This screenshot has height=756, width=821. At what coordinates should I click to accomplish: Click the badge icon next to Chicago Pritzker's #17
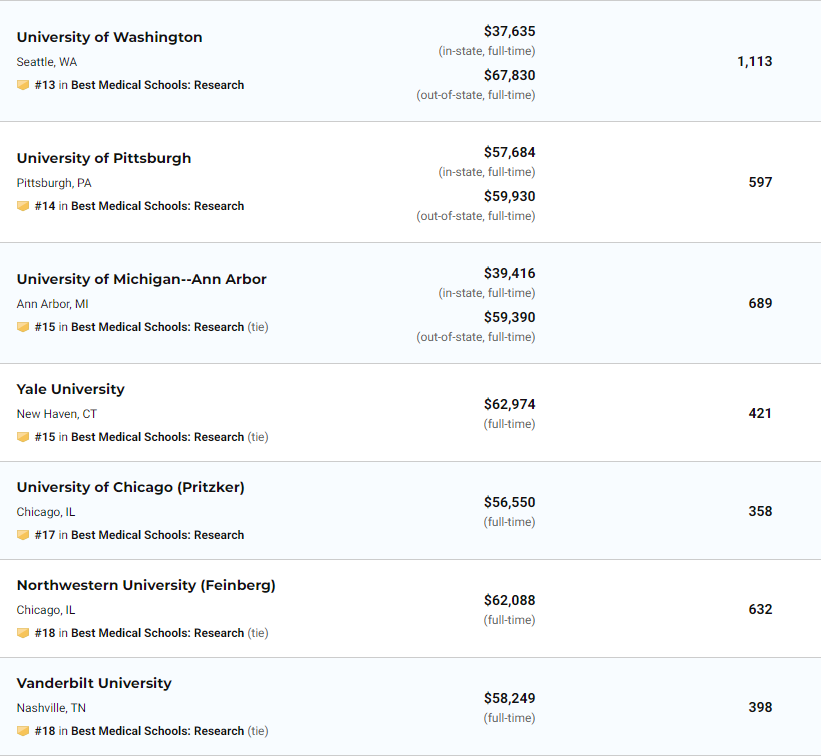23,535
